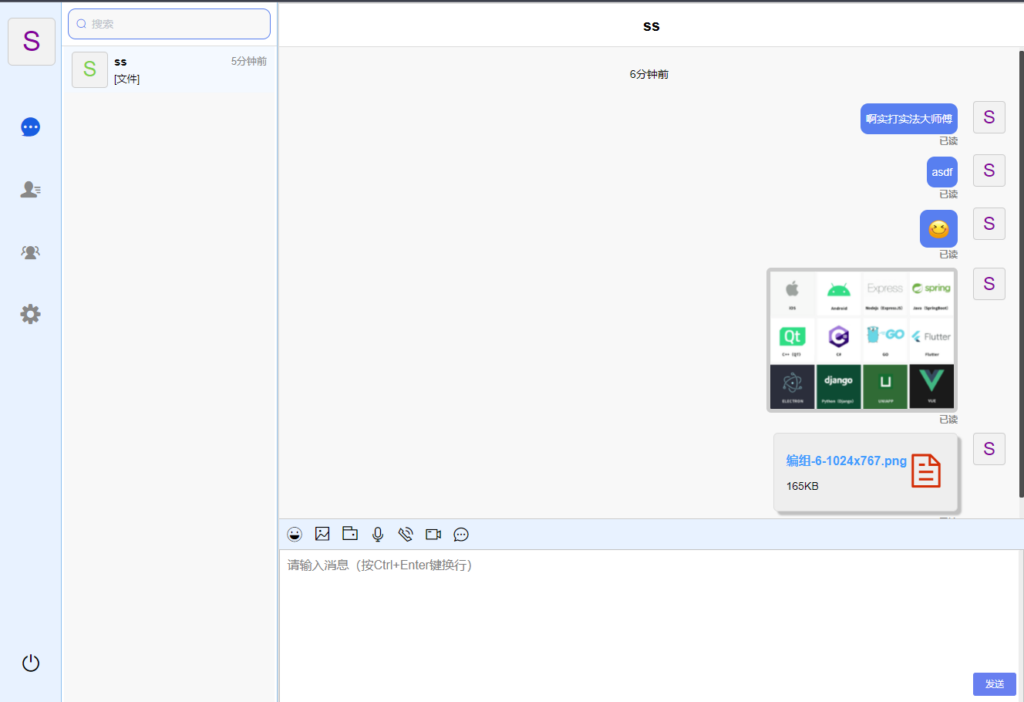Image resolution: width=1024 pixels, height=702 pixels.
Task: Select the ss conversation name in list
Action: [x=120, y=62]
